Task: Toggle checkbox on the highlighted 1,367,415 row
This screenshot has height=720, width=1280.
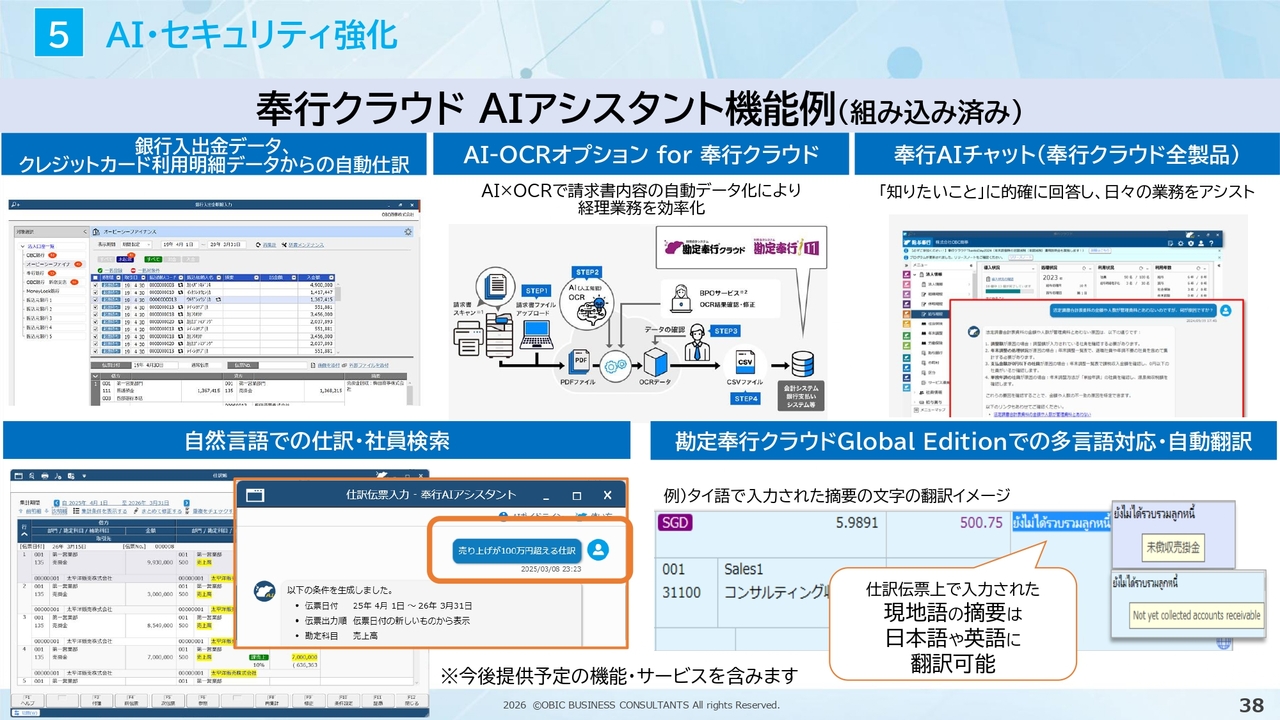Action: [96, 299]
